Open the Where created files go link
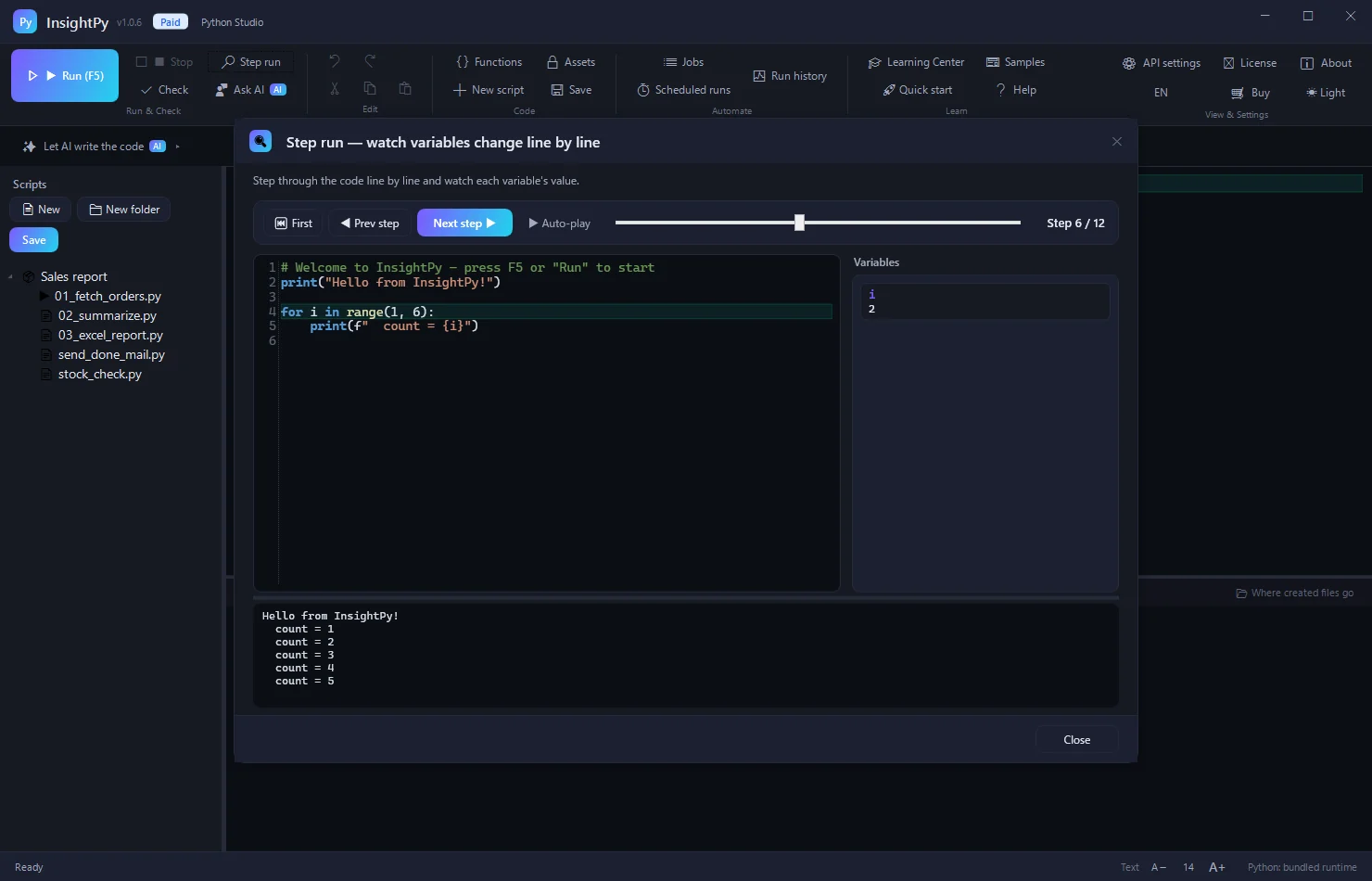Screen dimensions: 1372x881 coord(1295,594)
